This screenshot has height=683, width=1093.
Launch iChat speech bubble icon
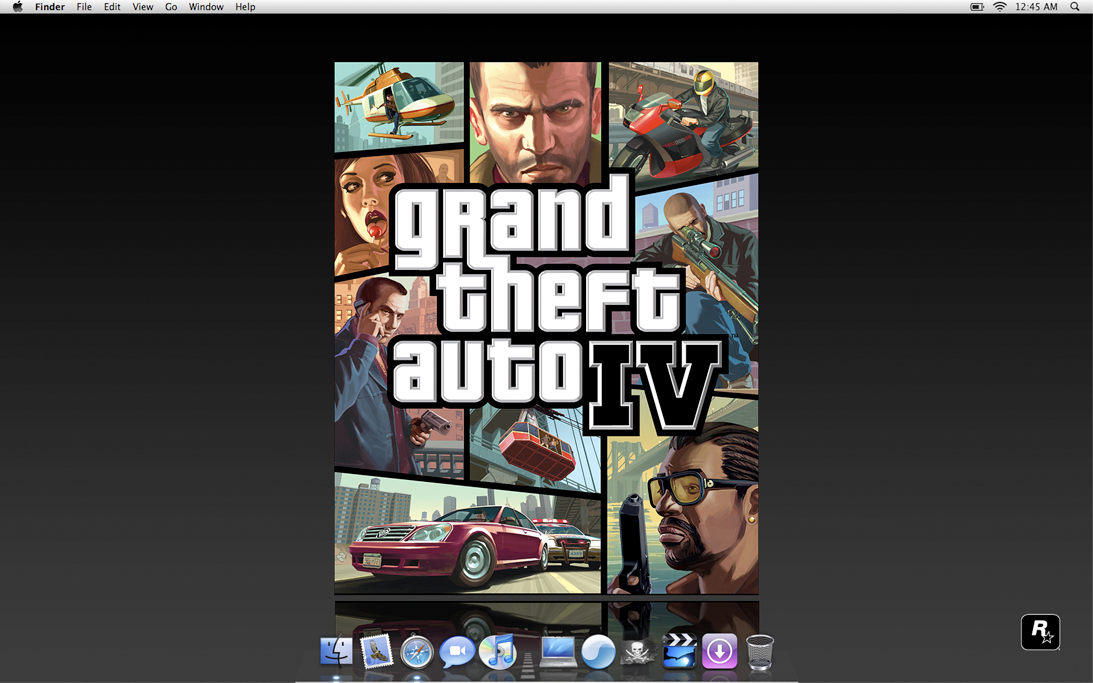(x=457, y=652)
